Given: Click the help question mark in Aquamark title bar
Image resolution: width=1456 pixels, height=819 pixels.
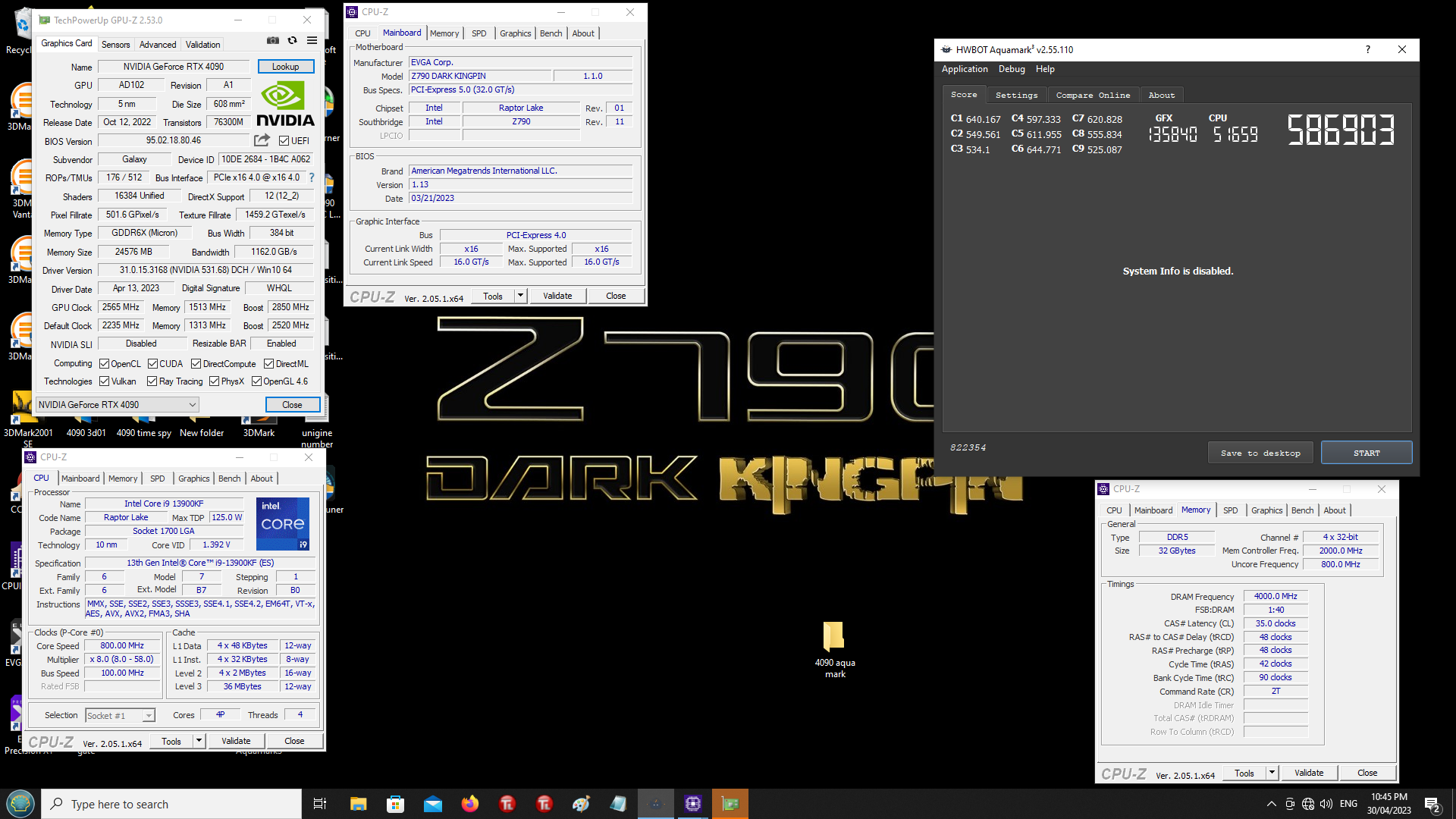Looking at the screenshot, I should pyautogui.click(x=1367, y=49).
